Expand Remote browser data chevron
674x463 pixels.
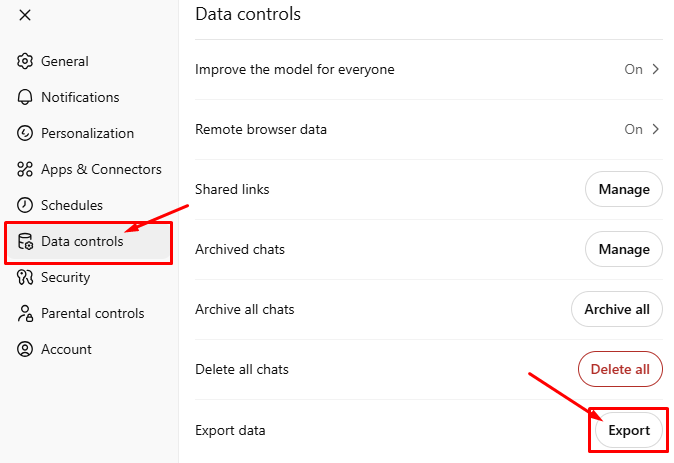pos(656,129)
